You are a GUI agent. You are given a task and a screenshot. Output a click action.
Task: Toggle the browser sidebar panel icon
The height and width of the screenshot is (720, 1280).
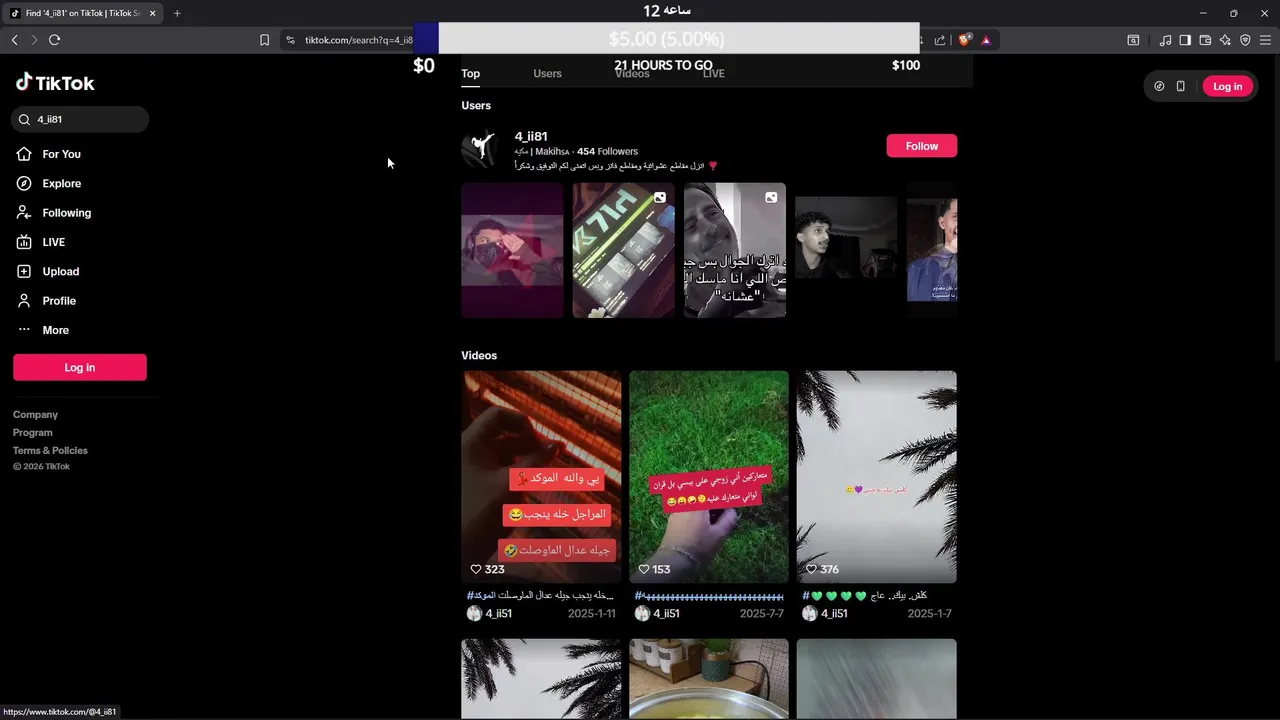point(1185,40)
